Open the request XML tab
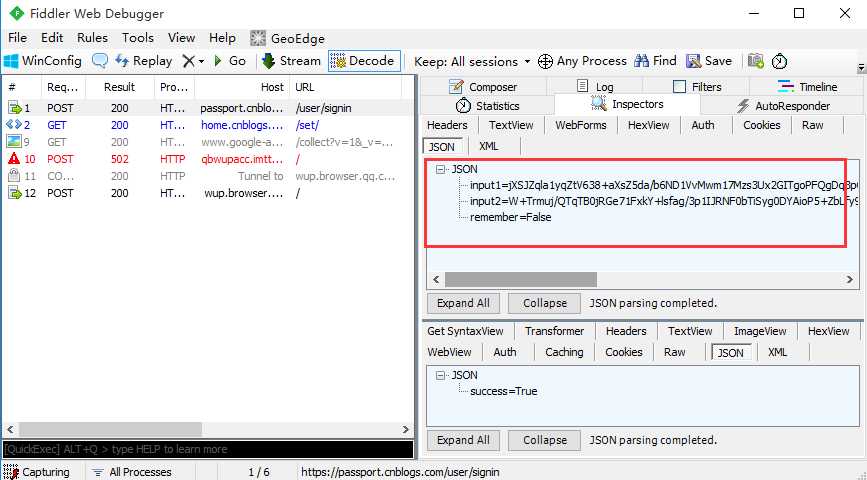The width and height of the screenshot is (867, 480). pos(488,147)
